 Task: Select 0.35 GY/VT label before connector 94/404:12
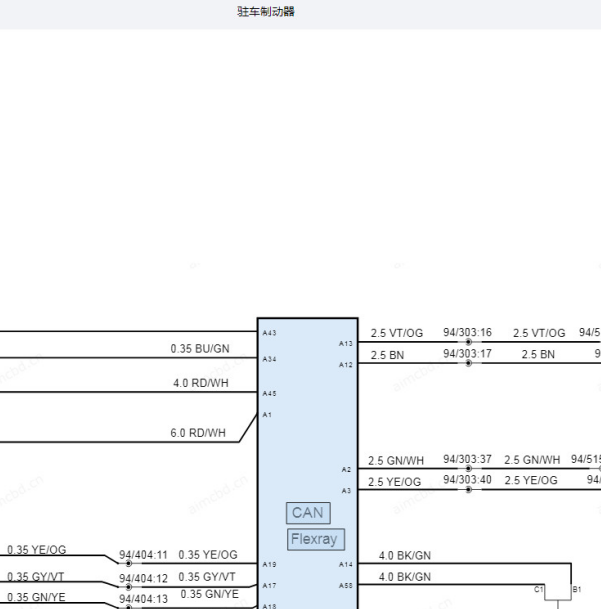(35, 577)
